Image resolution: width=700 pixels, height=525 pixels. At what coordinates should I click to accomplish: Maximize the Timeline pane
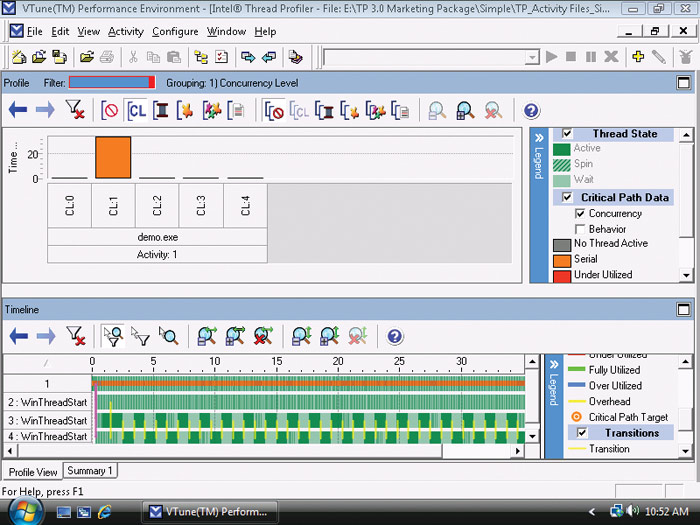[x=683, y=309]
